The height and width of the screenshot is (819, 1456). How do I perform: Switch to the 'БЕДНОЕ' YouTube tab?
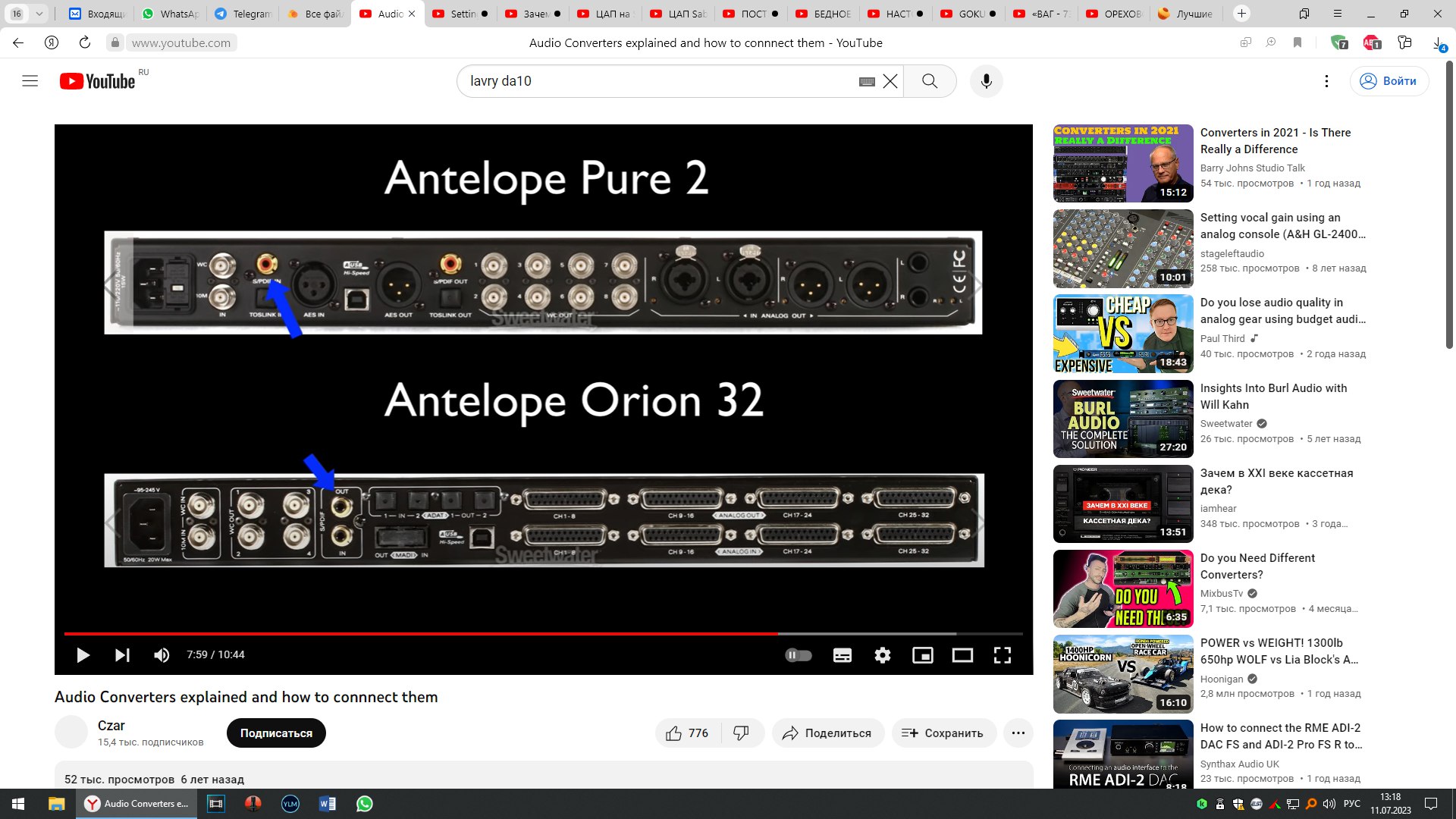(x=825, y=14)
